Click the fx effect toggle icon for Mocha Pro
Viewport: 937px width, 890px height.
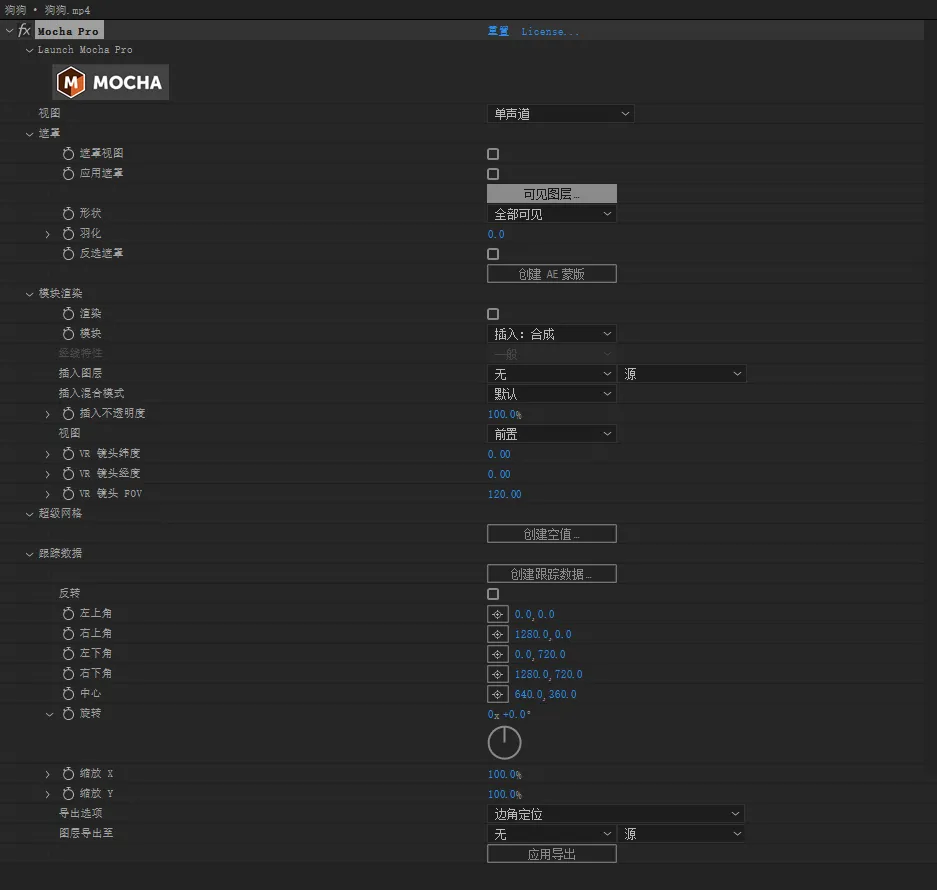(x=24, y=31)
